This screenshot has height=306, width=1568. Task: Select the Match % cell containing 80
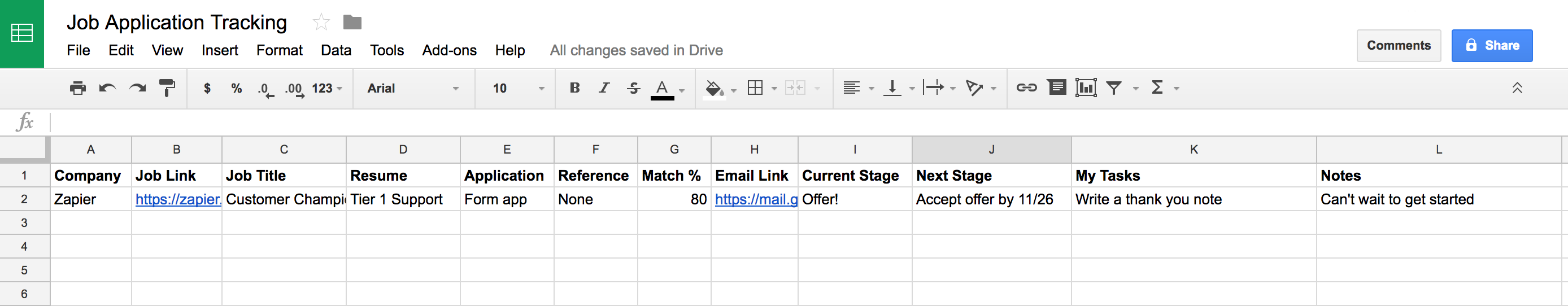point(674,199)
